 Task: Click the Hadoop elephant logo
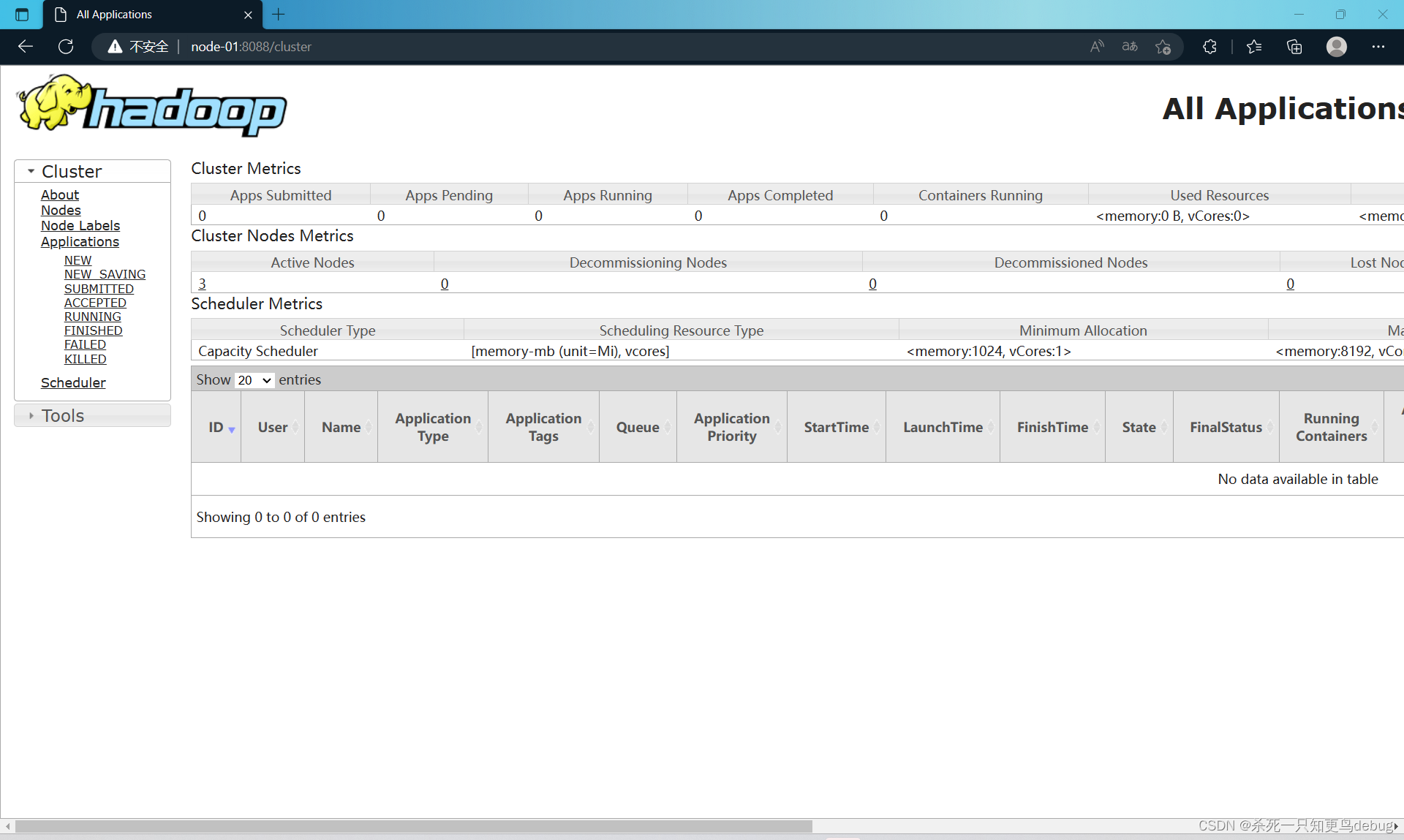(152, 106)
